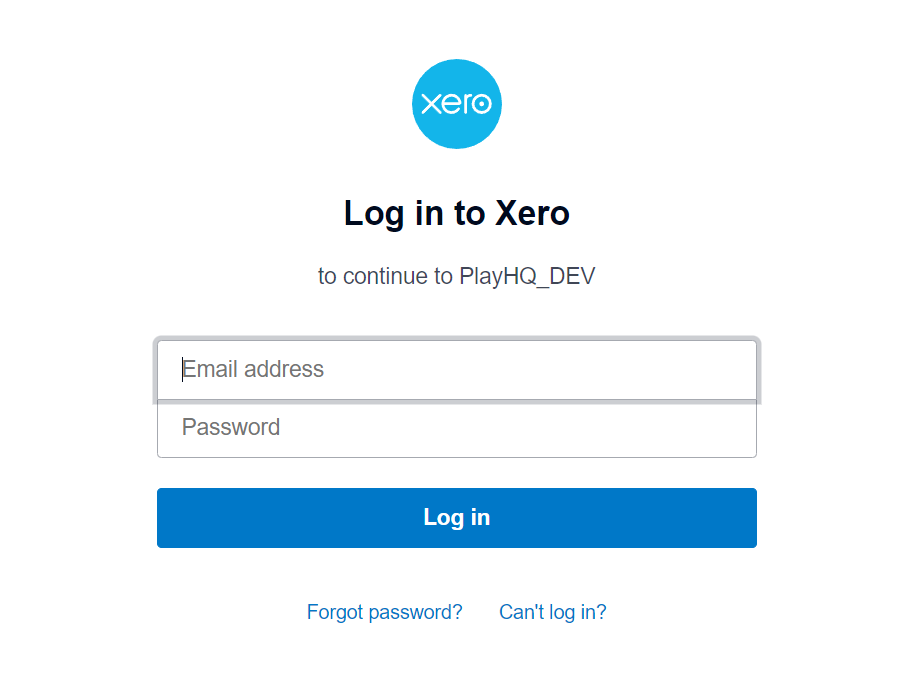Follow the Can't log in? link

(x=552, y=612)
